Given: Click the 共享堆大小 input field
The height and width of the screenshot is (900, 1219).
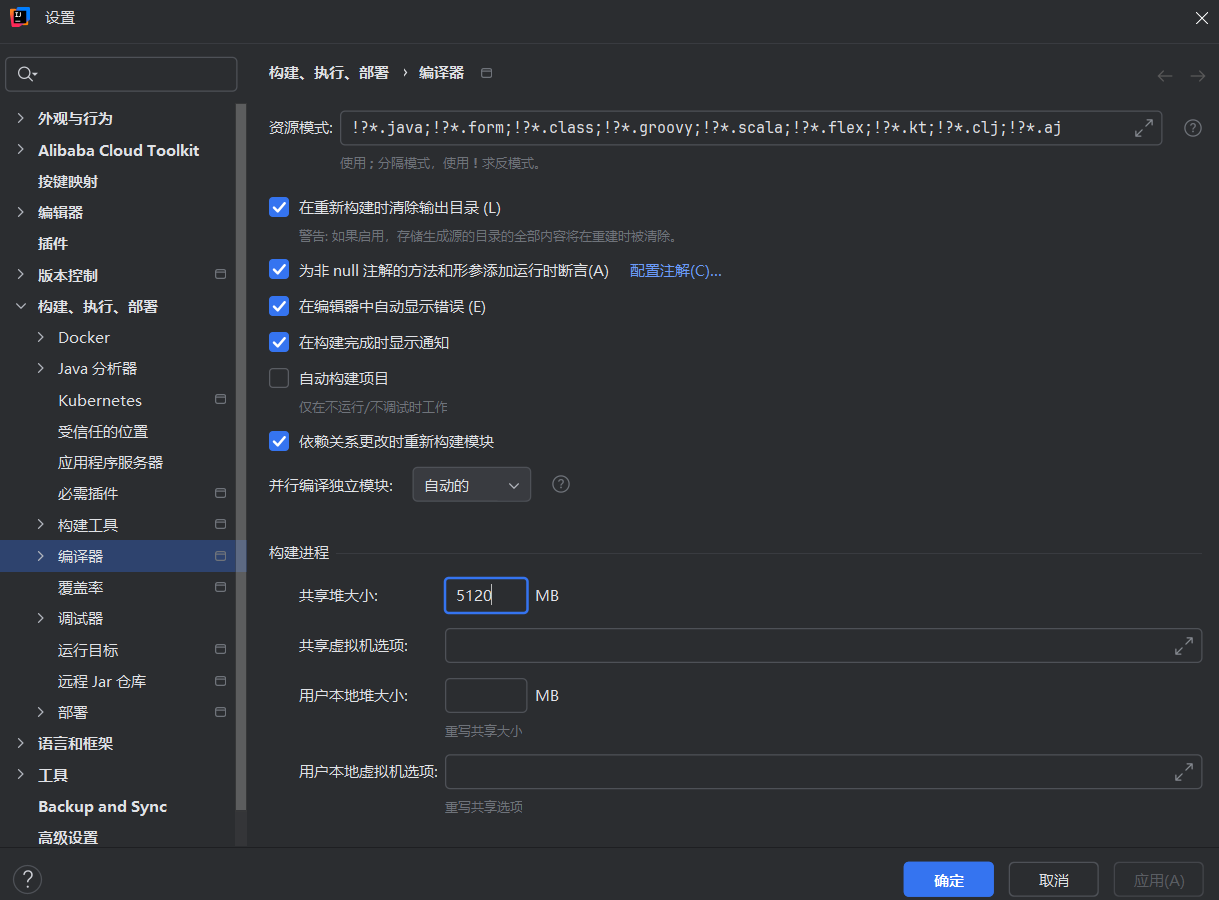Looking at the screenshot, I should [x=486, y=595].
